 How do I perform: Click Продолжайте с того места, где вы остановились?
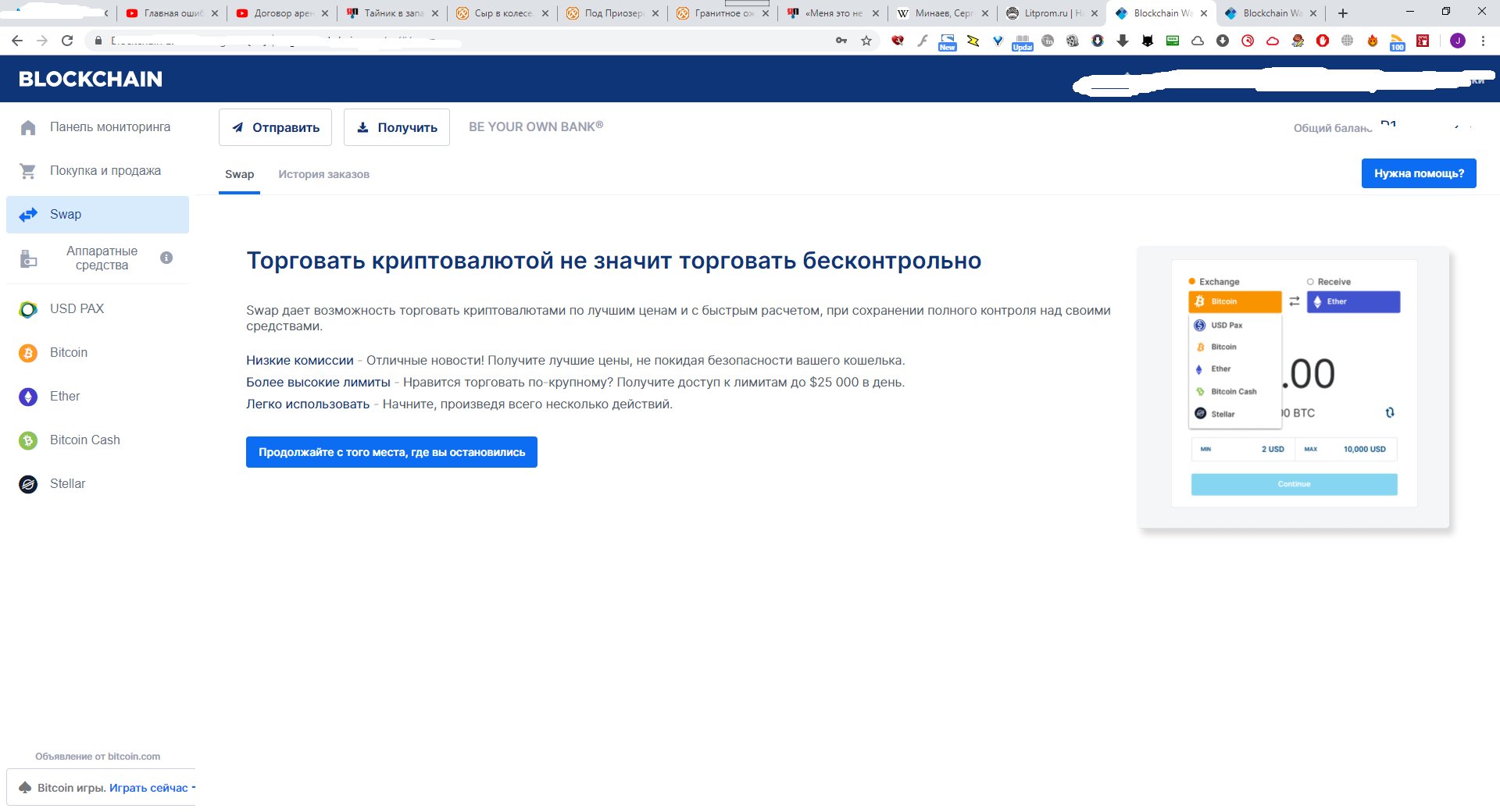391,452
